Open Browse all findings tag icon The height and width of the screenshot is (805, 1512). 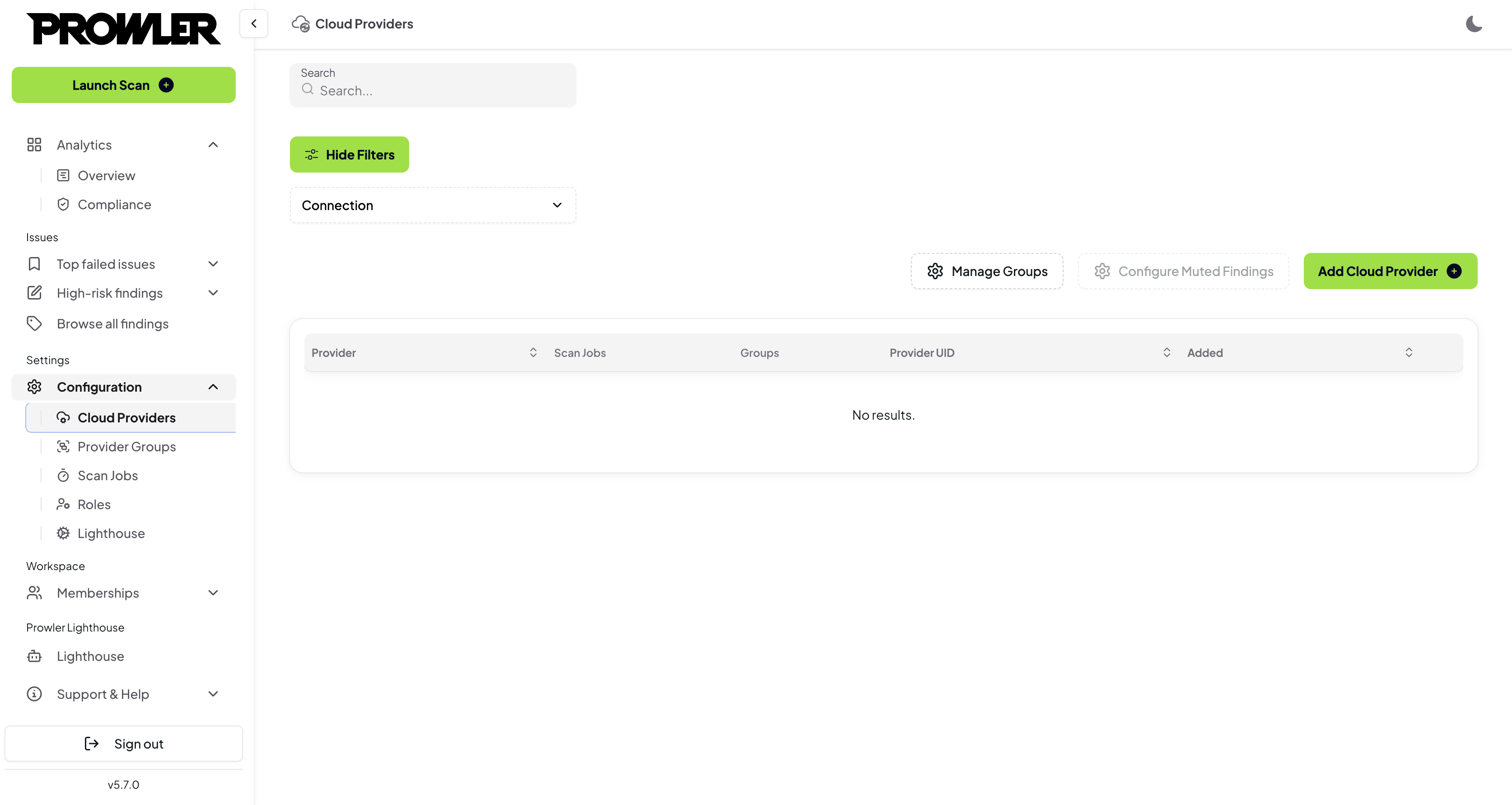(x=35, y=323)
